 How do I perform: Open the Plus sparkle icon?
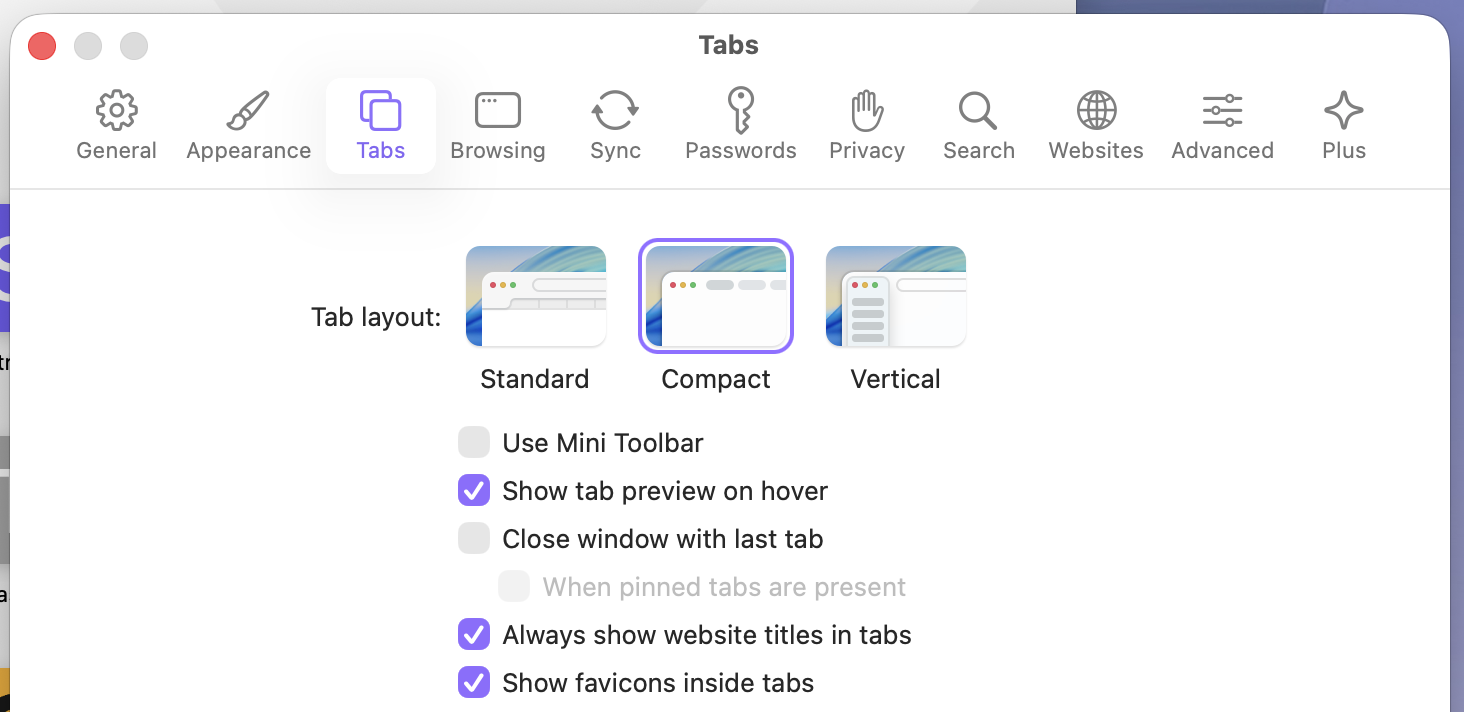[x=1343, y=111]
